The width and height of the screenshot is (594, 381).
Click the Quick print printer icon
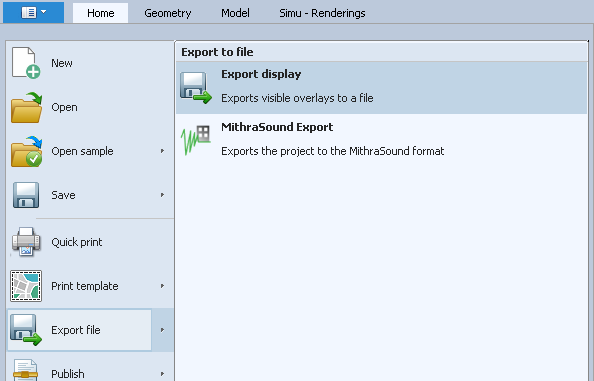click(26, 242)
